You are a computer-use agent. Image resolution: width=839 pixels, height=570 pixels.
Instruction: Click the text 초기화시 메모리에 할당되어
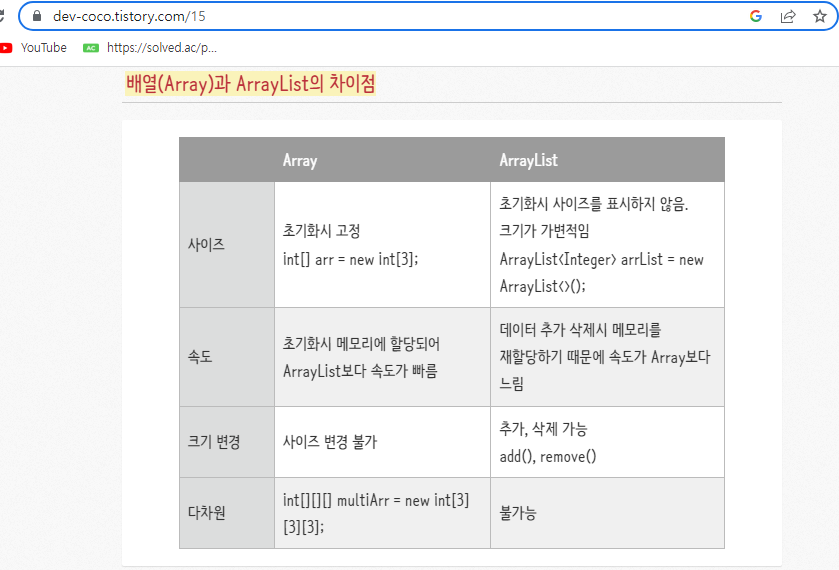tap(361, 343)
